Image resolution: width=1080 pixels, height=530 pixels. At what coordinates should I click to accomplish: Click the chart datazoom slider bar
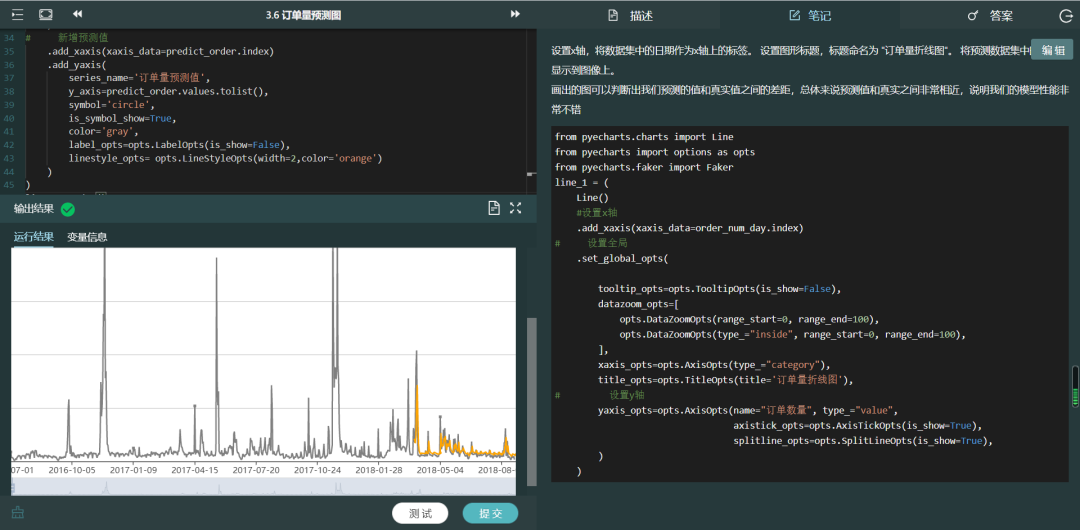tap(263, 486)
